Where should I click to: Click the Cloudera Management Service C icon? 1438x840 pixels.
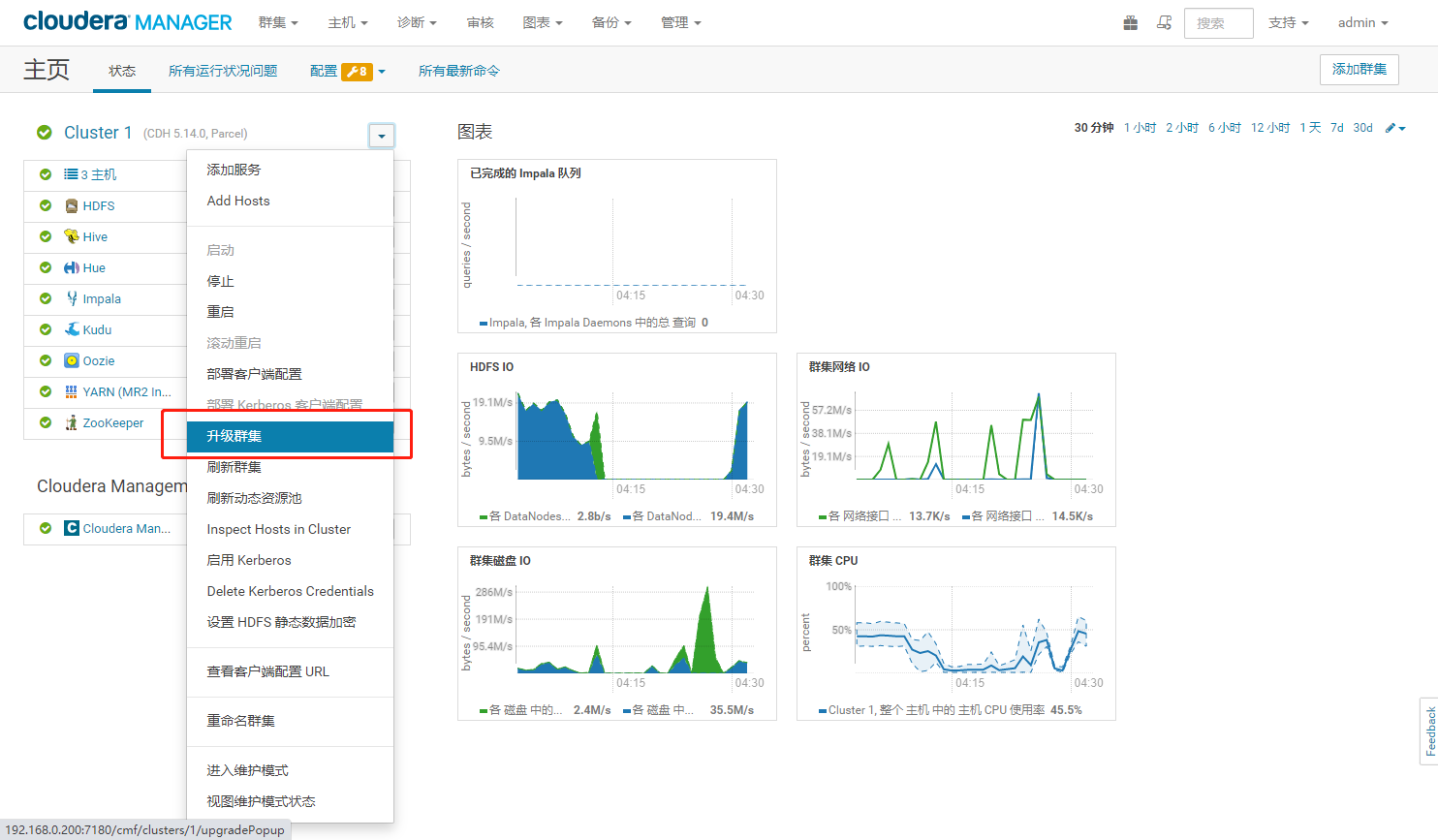click(72, 528)
